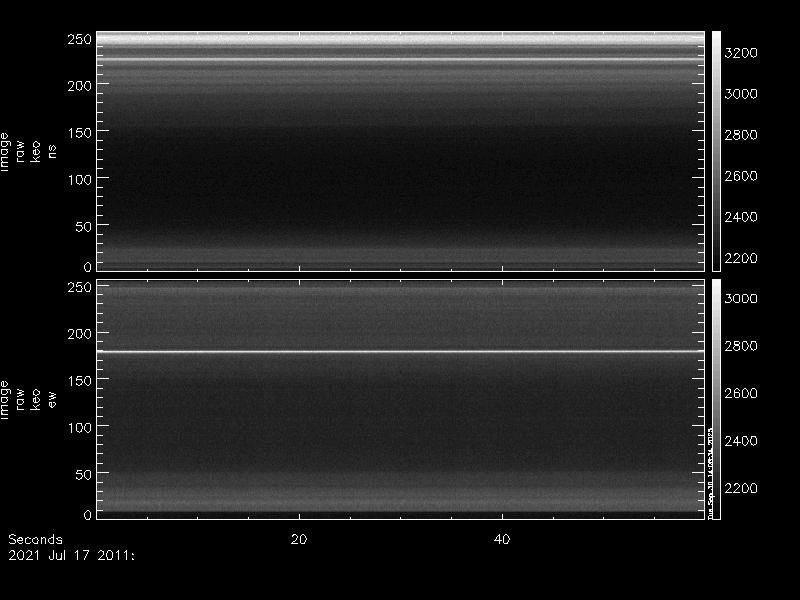Click the 'Seconds' x-axis label

35,539
